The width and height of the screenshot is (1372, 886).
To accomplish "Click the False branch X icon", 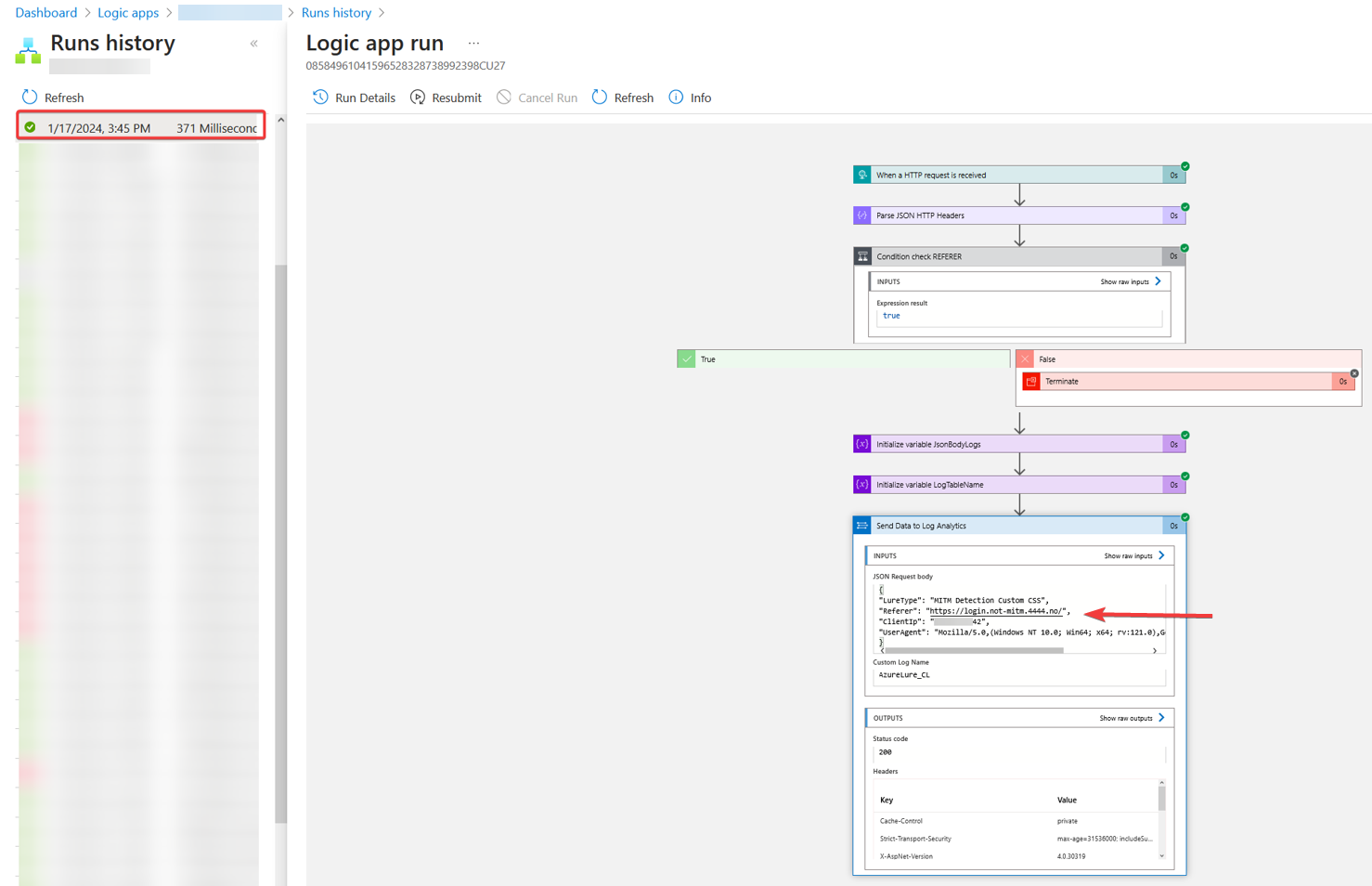I will pyautogui.click(x=1025, y=358).
